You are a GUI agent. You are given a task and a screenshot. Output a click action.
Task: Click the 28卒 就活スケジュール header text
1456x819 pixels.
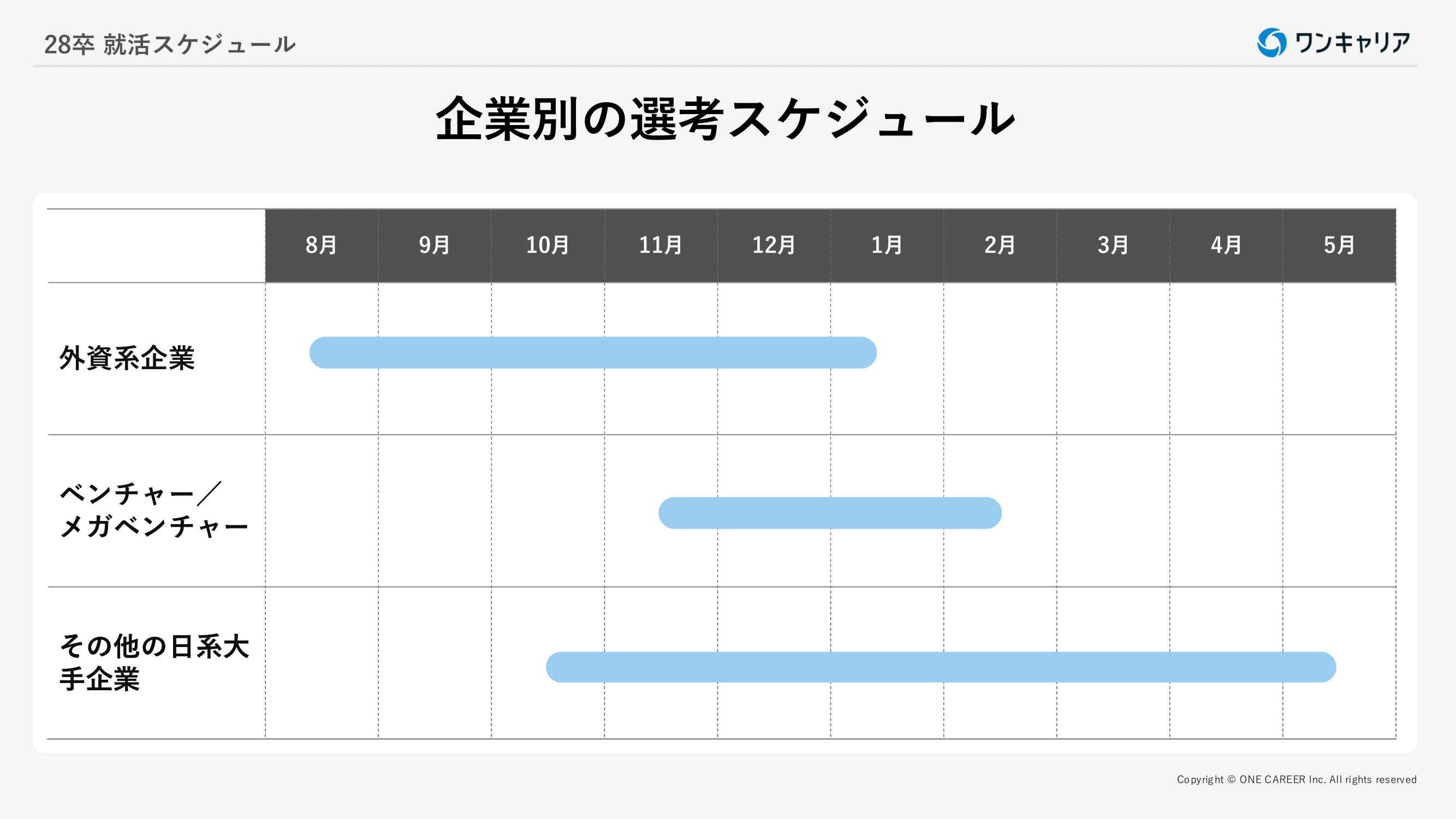coord(170,45)
